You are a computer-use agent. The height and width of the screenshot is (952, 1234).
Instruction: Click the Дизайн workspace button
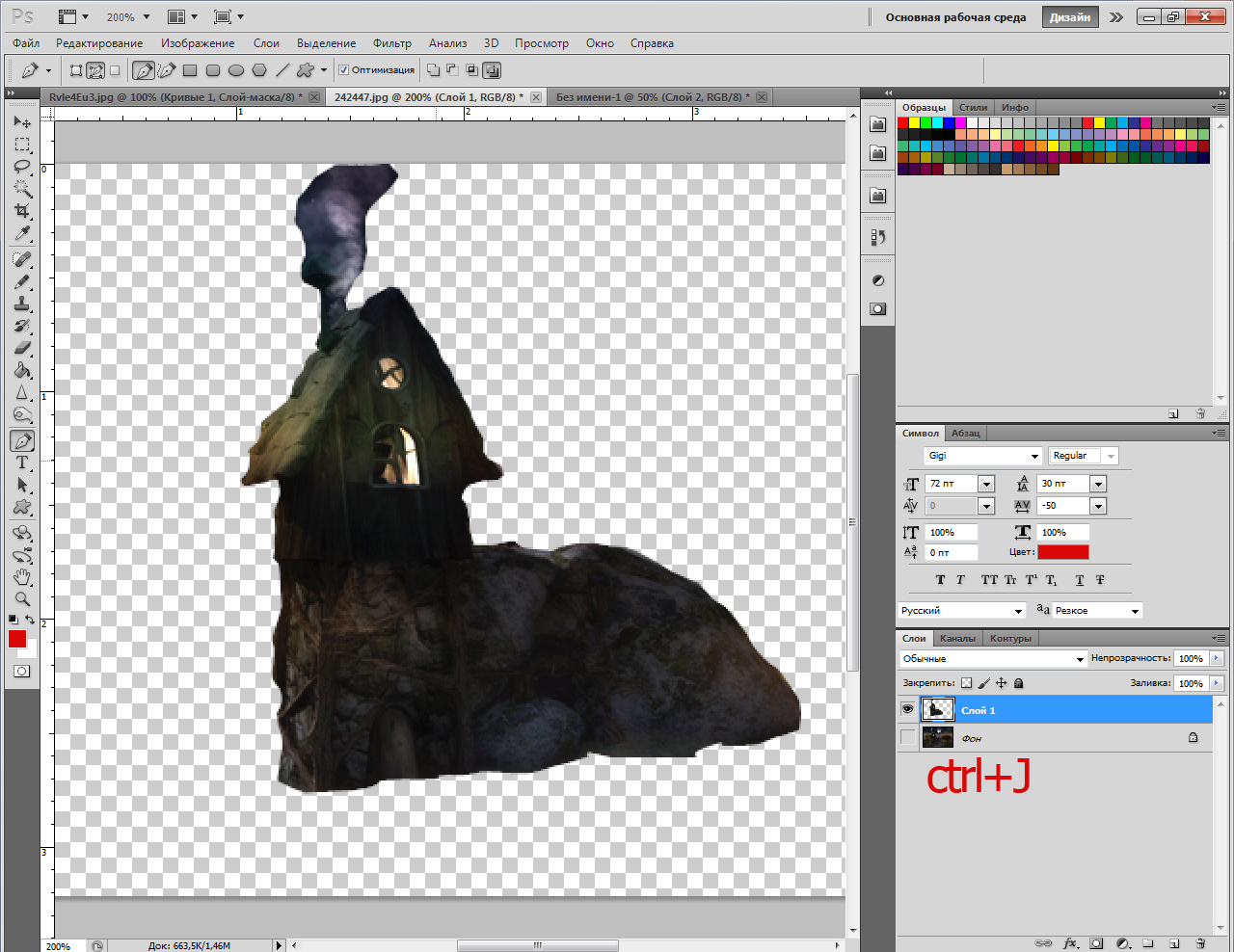(x=1070, y=17)
